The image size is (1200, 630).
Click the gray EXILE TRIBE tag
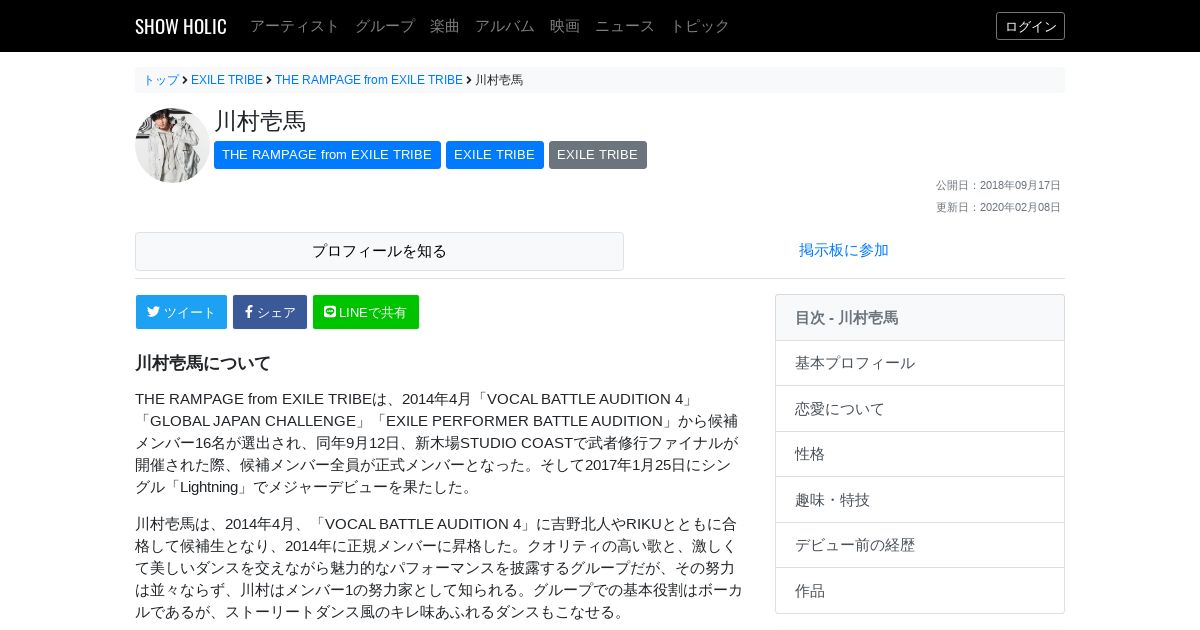coord(598,155)
